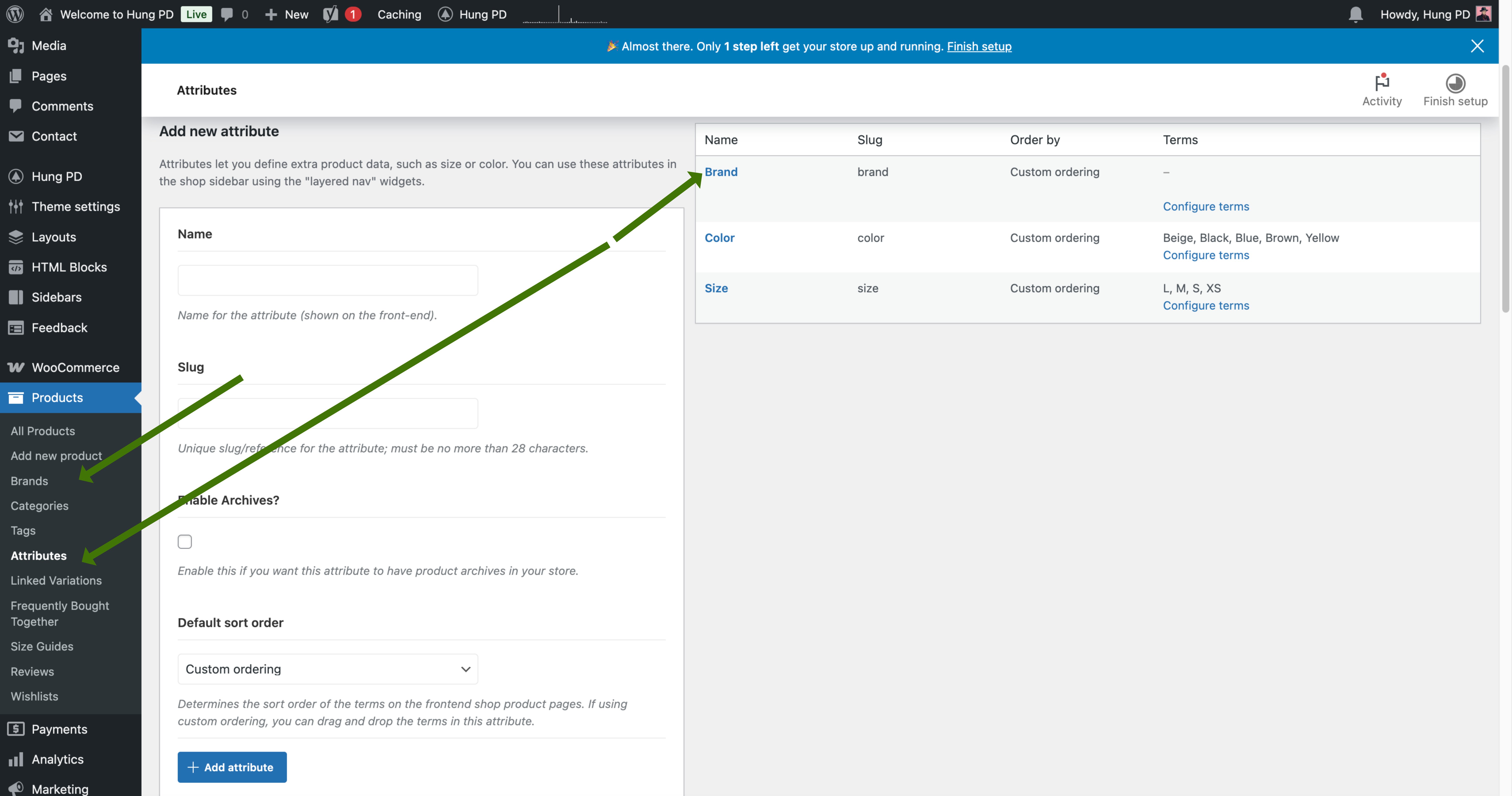
Task: Click the Theme settings sliders icon
Action: coord(16,207)
